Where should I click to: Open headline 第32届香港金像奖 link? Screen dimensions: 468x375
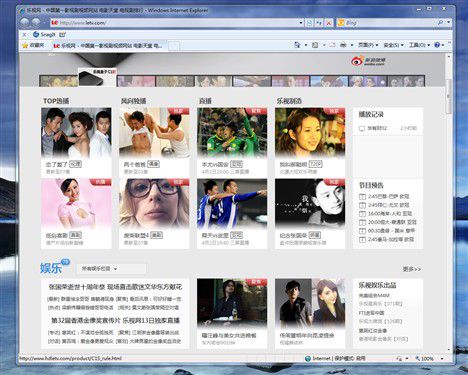[115, 320]
